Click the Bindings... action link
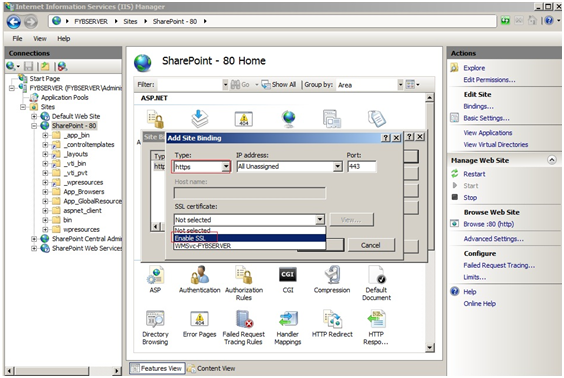This screenshot has height=378, width=564. pos(478,106)
